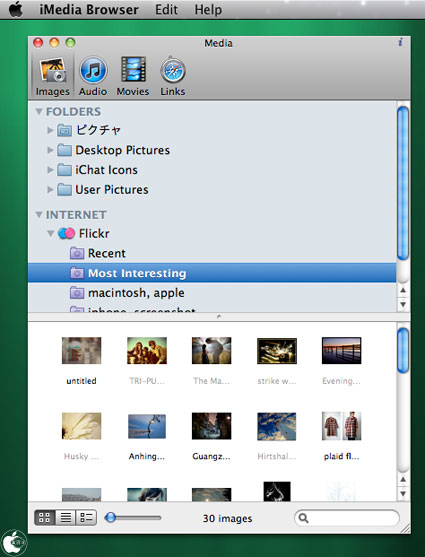Open the Edit menu
This screenshot has width=425, height=557.
point(166,10)
